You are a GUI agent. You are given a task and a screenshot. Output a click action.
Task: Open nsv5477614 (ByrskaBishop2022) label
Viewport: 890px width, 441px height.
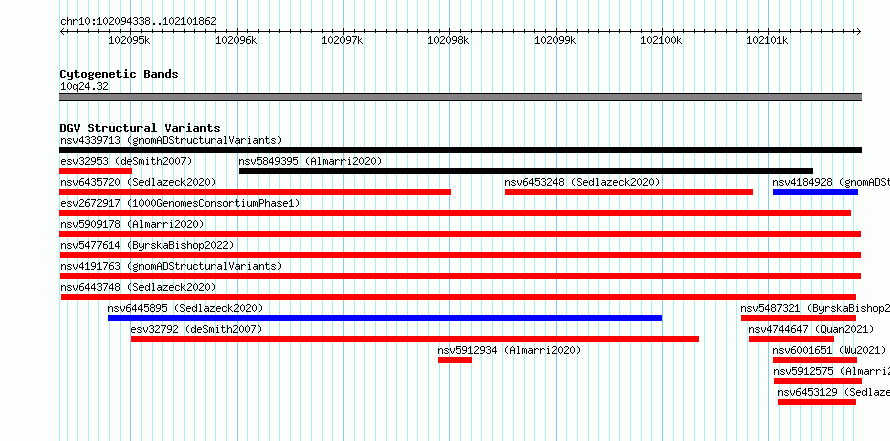coord(147,245)
